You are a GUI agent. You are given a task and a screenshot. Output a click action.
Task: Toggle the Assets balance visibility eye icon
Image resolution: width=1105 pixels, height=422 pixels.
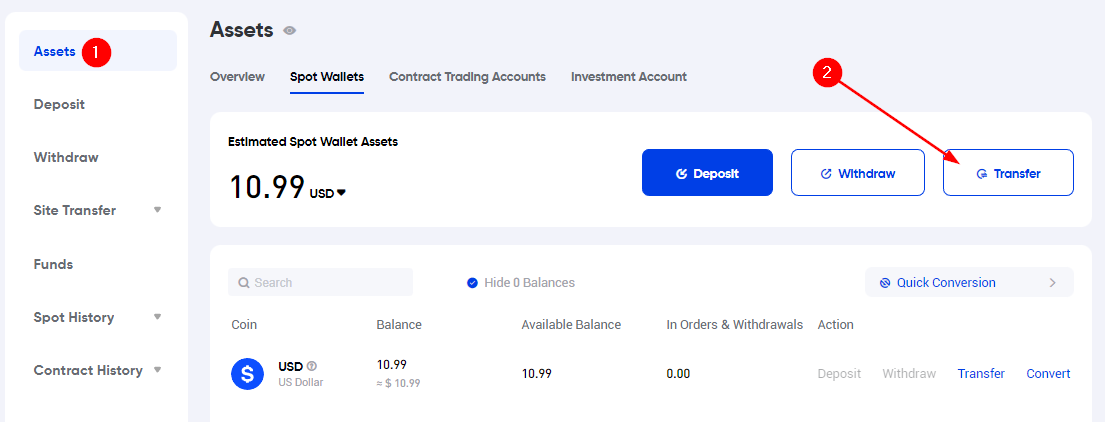pos(290,30)
